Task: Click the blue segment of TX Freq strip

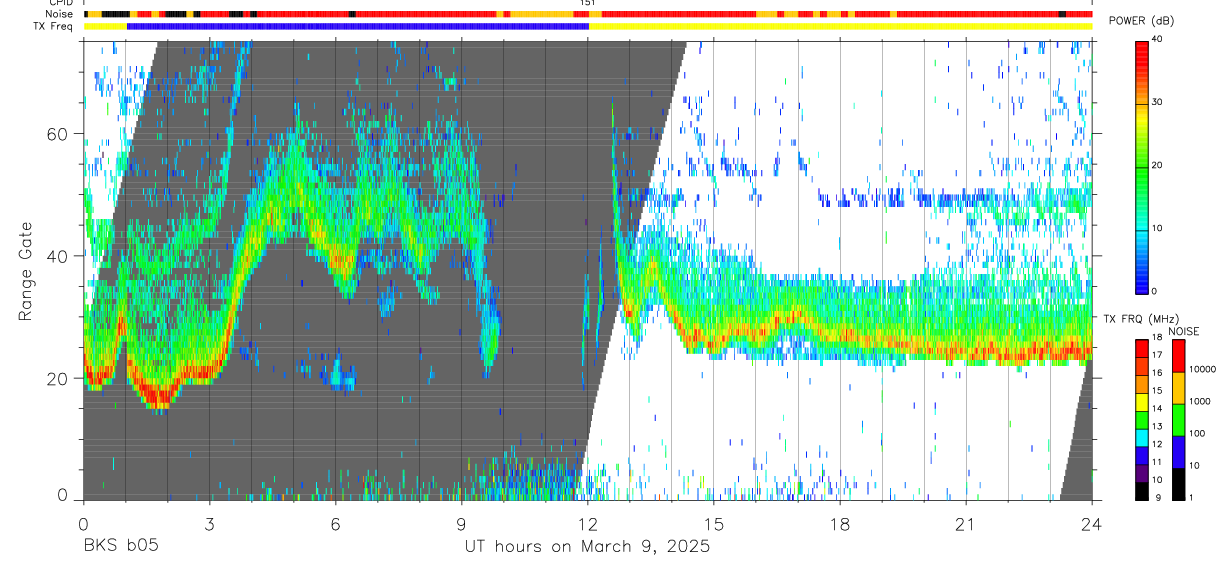Action: pyautogui.click(x=358, y=26)
